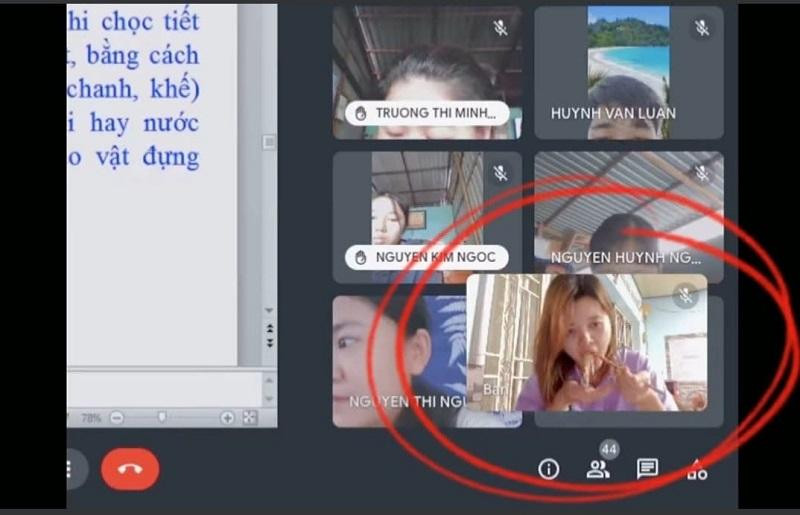Image resolution: width=800 pixels, height=515 pixels.
Task: Click the next page double-arrow in document
Action: click(x=269, y=342)
